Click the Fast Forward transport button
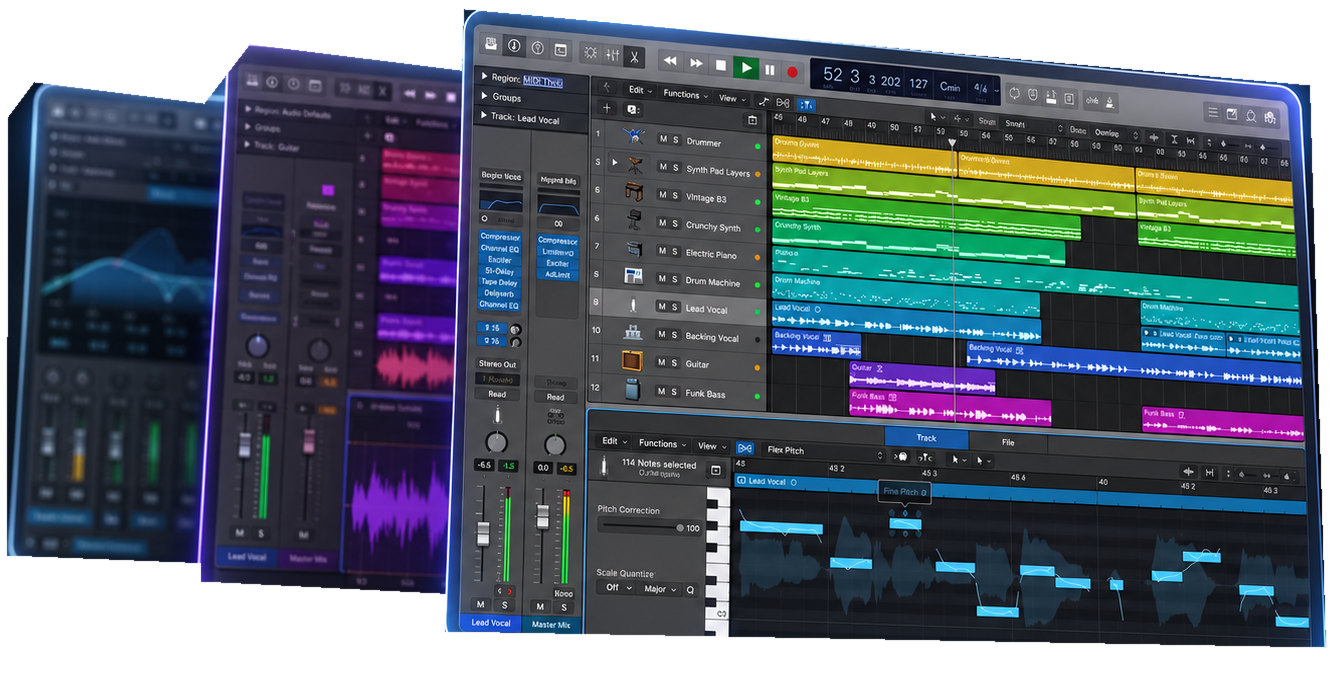Viewport: 1330px width, 680px height. (x=696, y=64)
